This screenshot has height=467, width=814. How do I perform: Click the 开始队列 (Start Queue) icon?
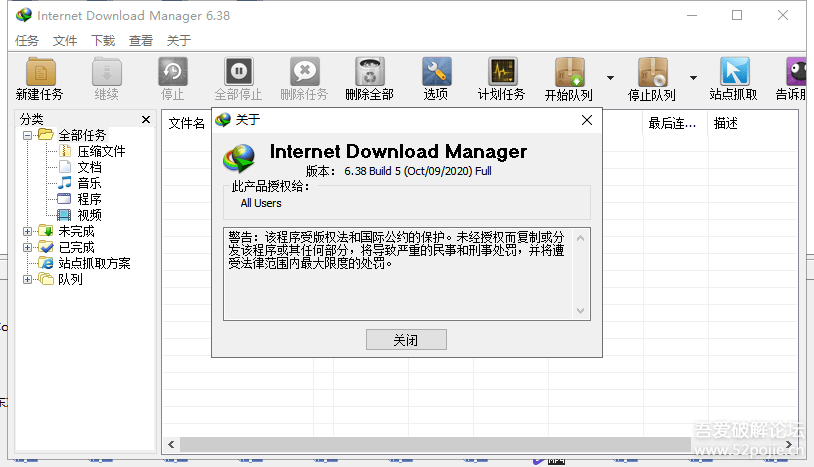tap(569, 72)
